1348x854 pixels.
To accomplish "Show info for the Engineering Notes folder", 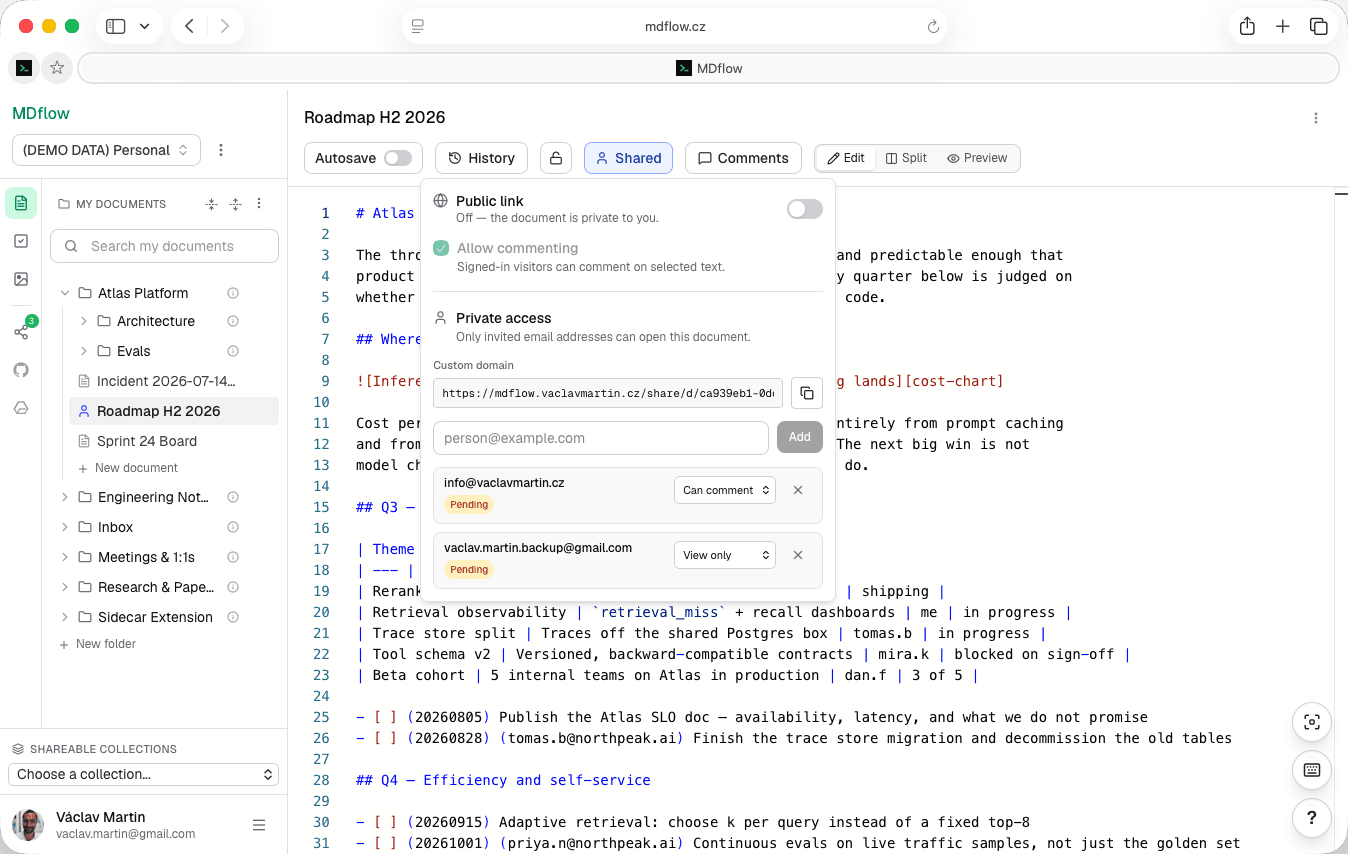I will (x=233, y=497).
